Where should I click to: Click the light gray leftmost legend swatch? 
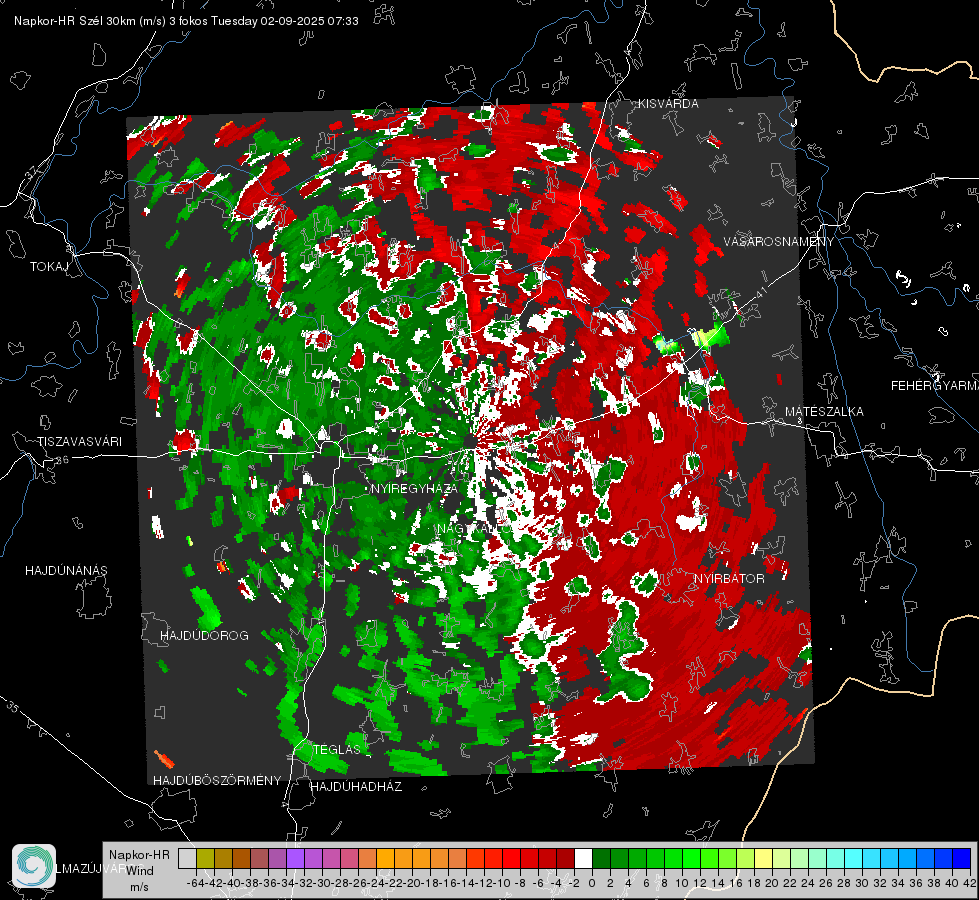pos(187,858)
